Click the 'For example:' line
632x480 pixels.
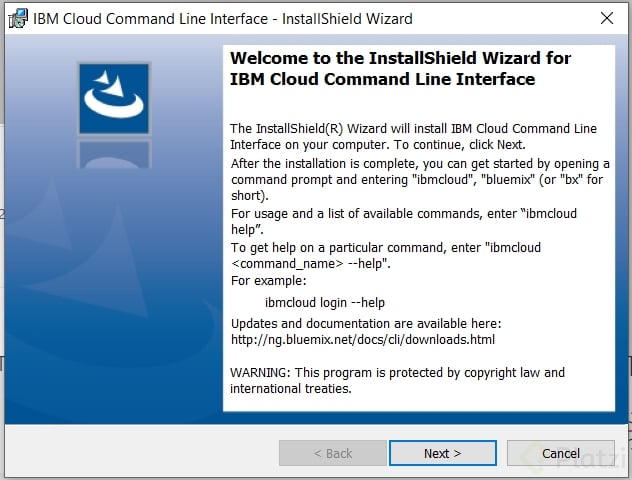pos(268,281)
